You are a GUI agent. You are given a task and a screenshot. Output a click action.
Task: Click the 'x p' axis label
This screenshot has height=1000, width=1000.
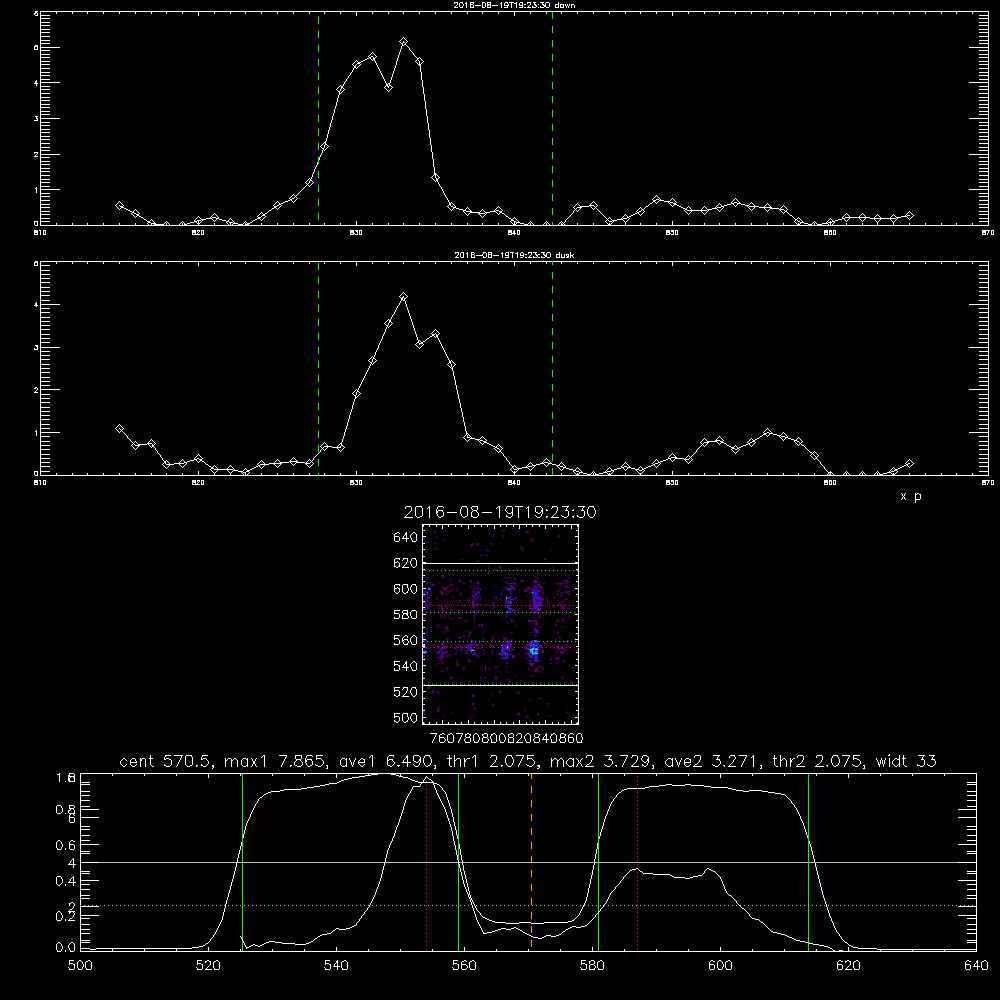(911, 496)
